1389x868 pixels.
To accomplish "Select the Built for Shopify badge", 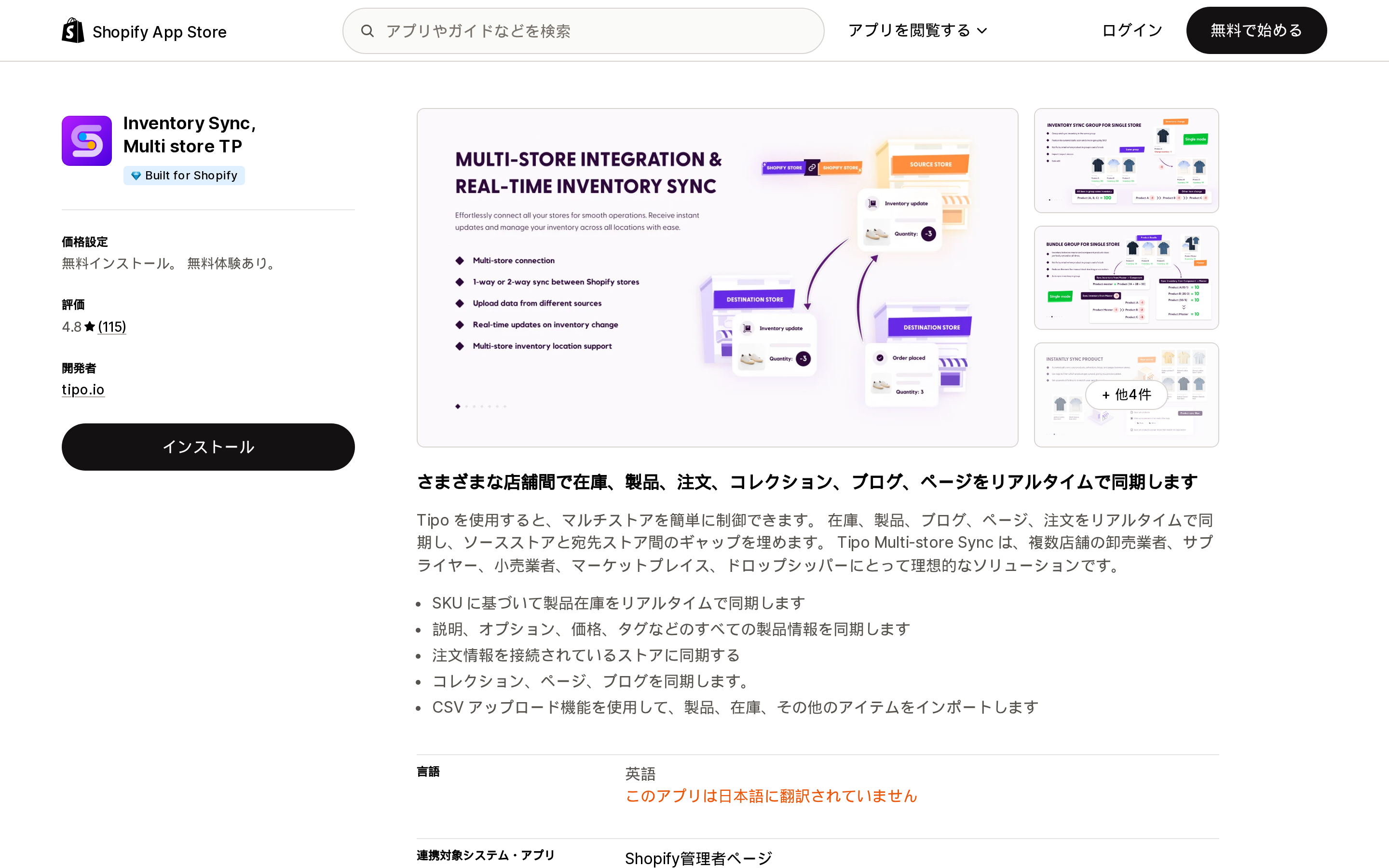I will click(x=184, y=176).
